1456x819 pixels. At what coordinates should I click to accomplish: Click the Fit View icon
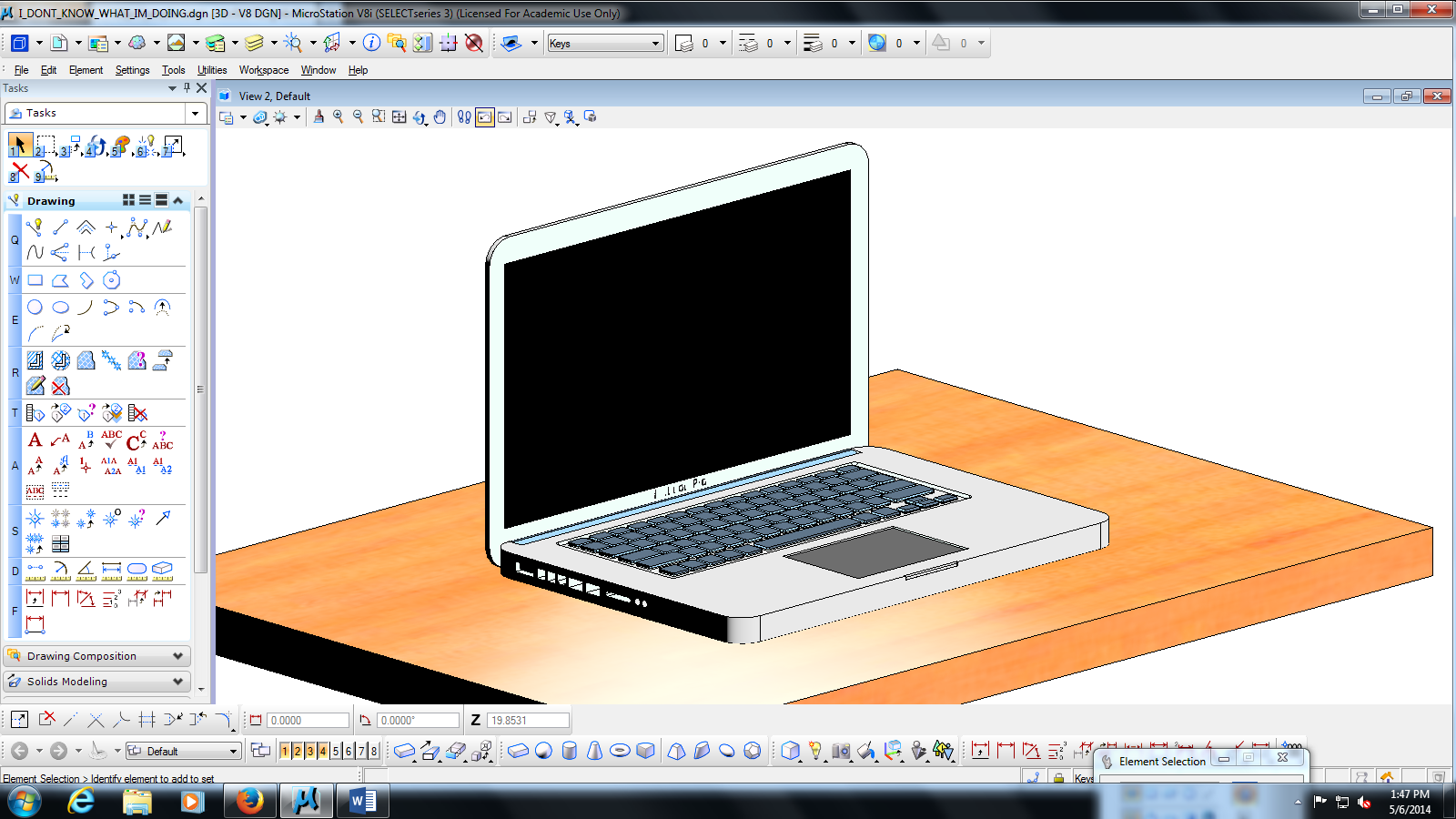(x=399, y=117)
